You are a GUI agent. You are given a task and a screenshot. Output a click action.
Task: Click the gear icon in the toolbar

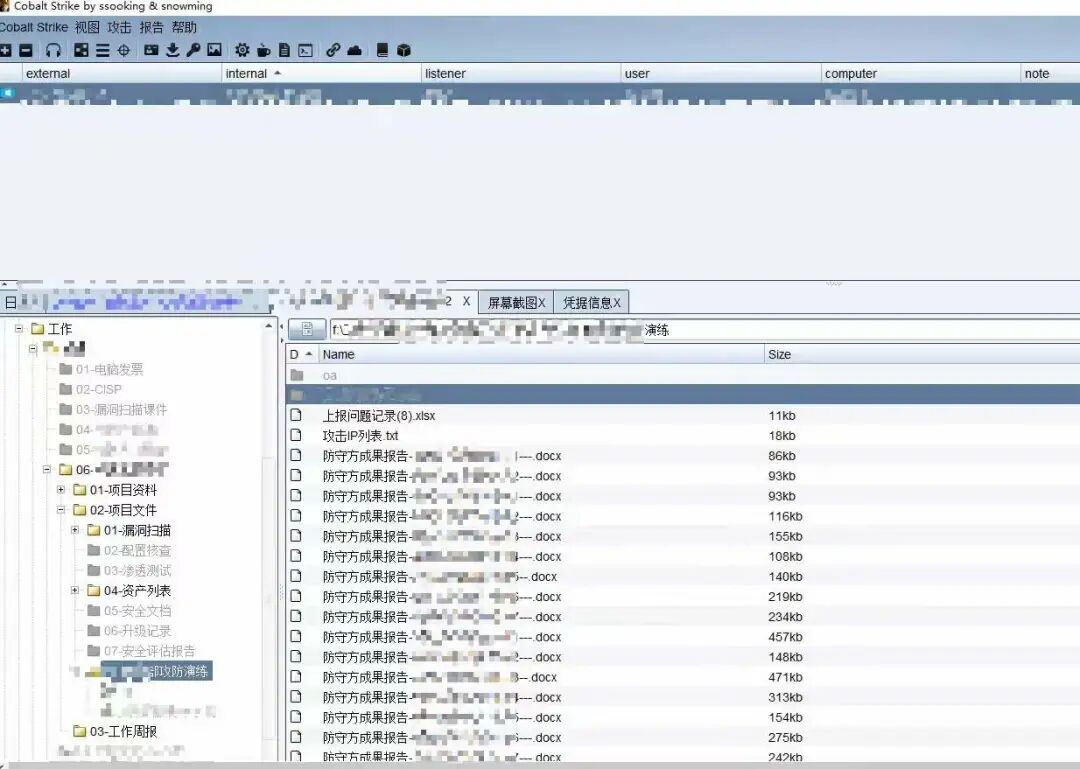tap(242, 50)
